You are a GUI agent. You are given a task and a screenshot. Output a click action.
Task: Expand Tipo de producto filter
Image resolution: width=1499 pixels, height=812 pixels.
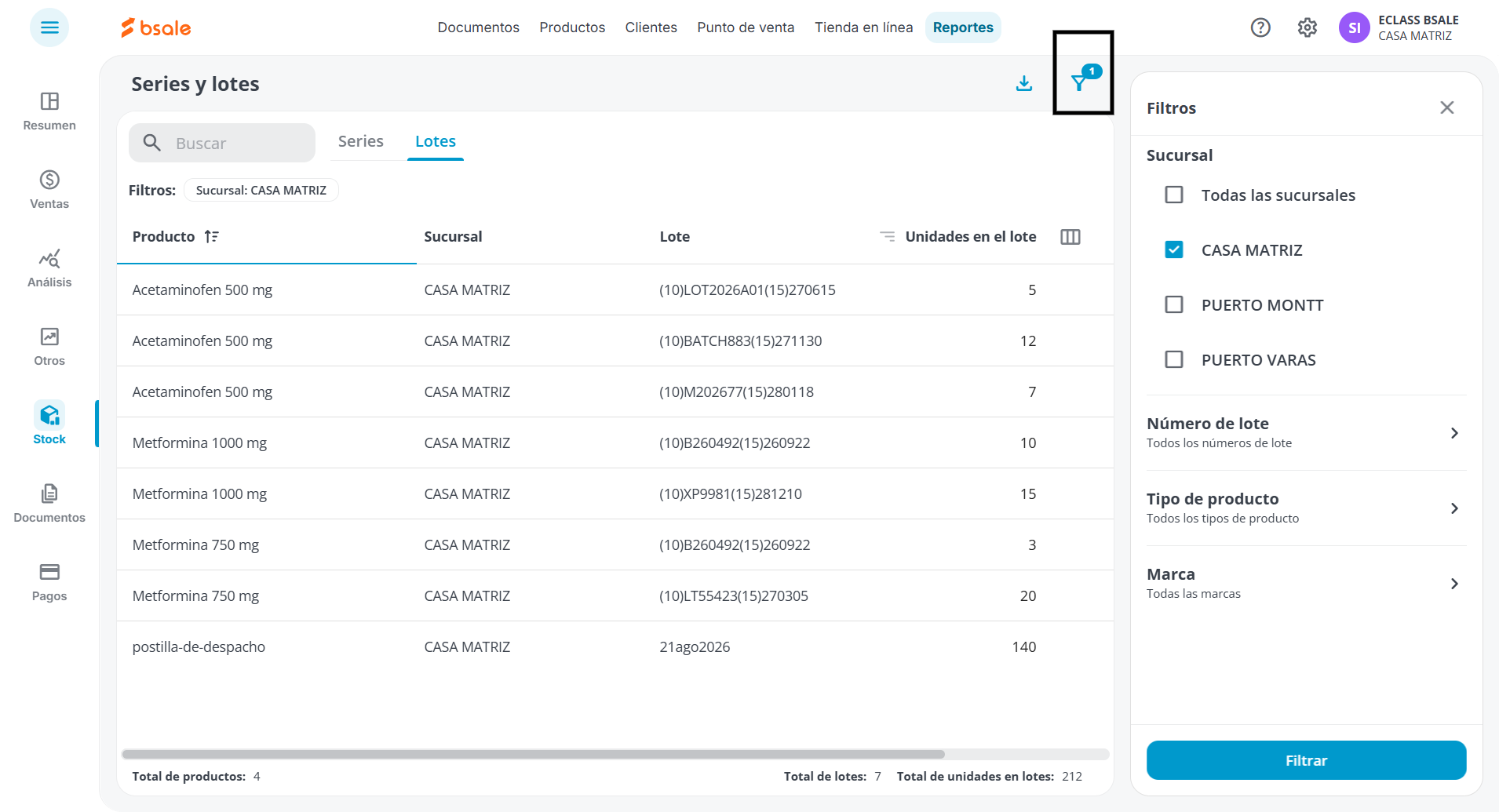pos(1306,508)
